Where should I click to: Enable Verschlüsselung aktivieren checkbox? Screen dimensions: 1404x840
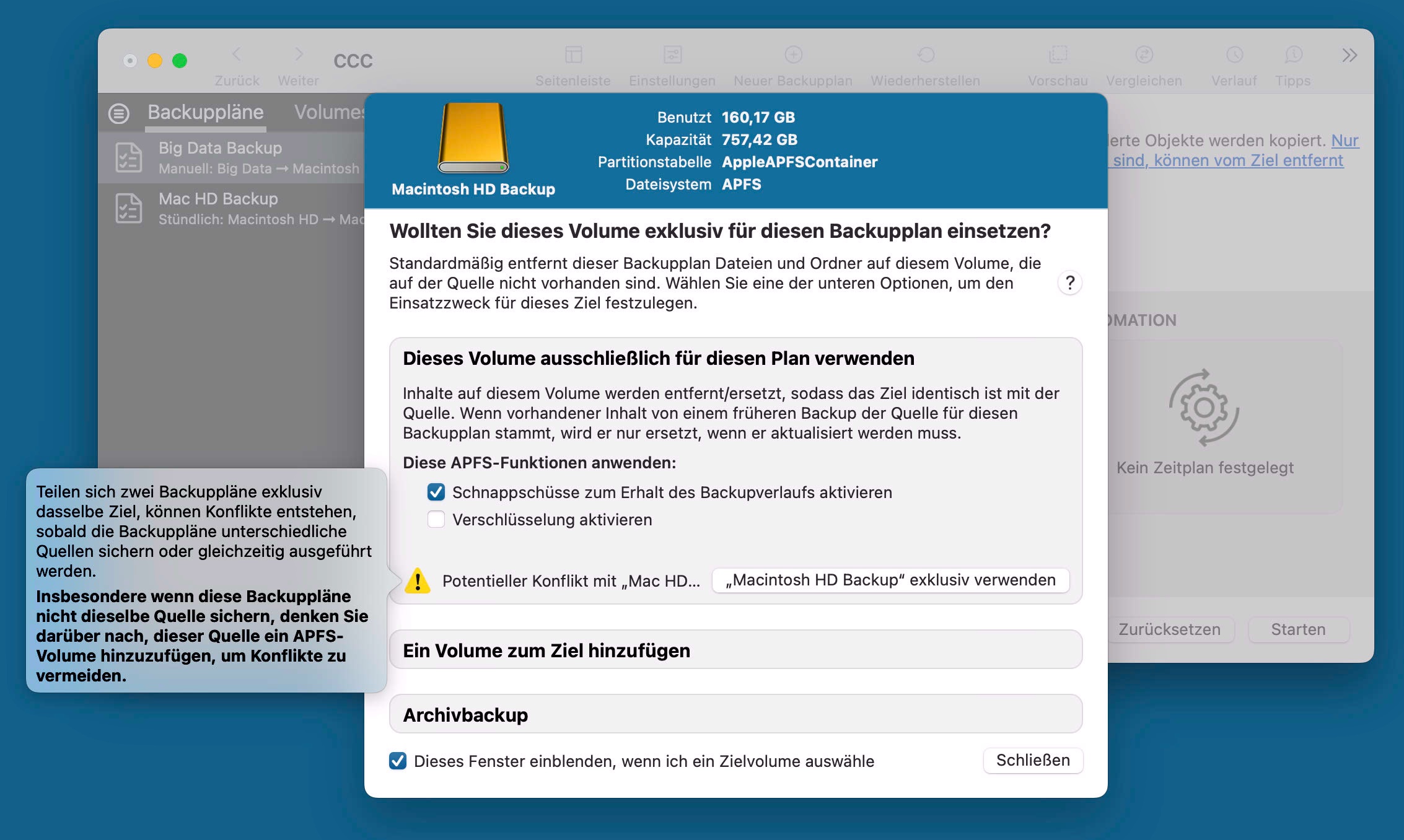coord(436,519)
